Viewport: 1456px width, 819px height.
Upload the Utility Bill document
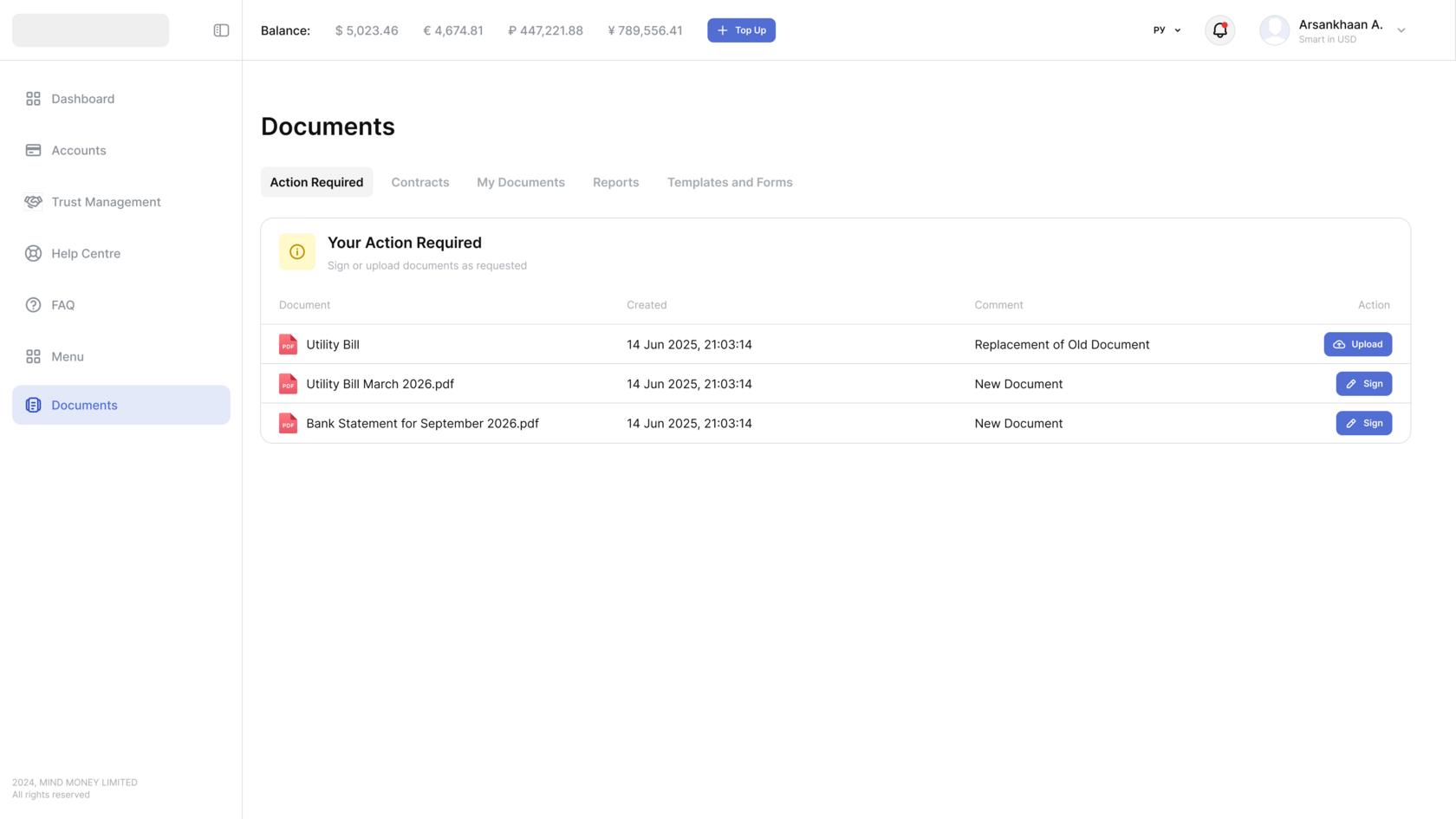[x=1357, y=344]
